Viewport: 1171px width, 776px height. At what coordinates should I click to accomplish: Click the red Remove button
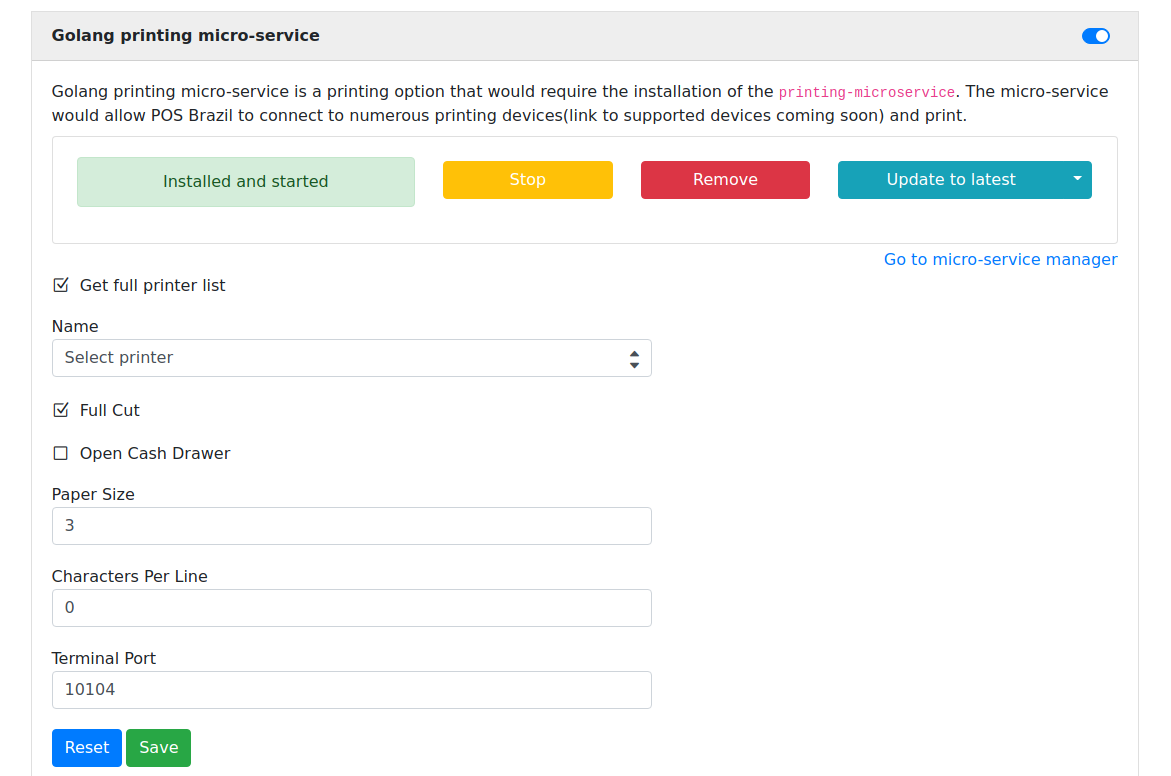pos(724,180)
